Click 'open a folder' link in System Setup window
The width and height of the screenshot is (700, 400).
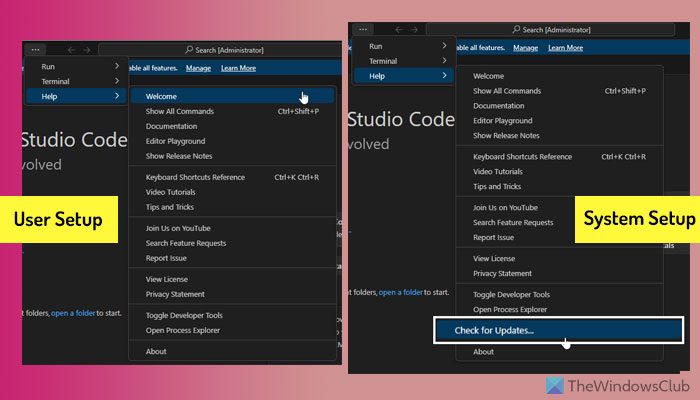[400, 292]
